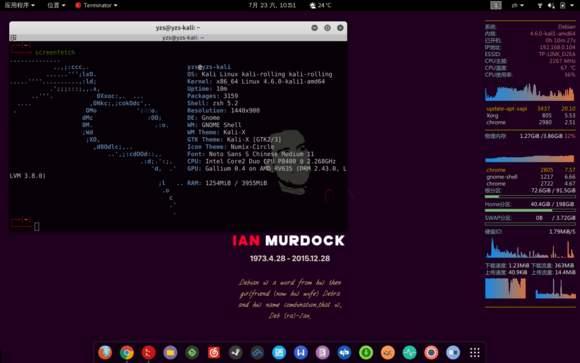
Task: Click the 'RAM: 1254MiB / 3955MiB' line
Action: (227, 183)
